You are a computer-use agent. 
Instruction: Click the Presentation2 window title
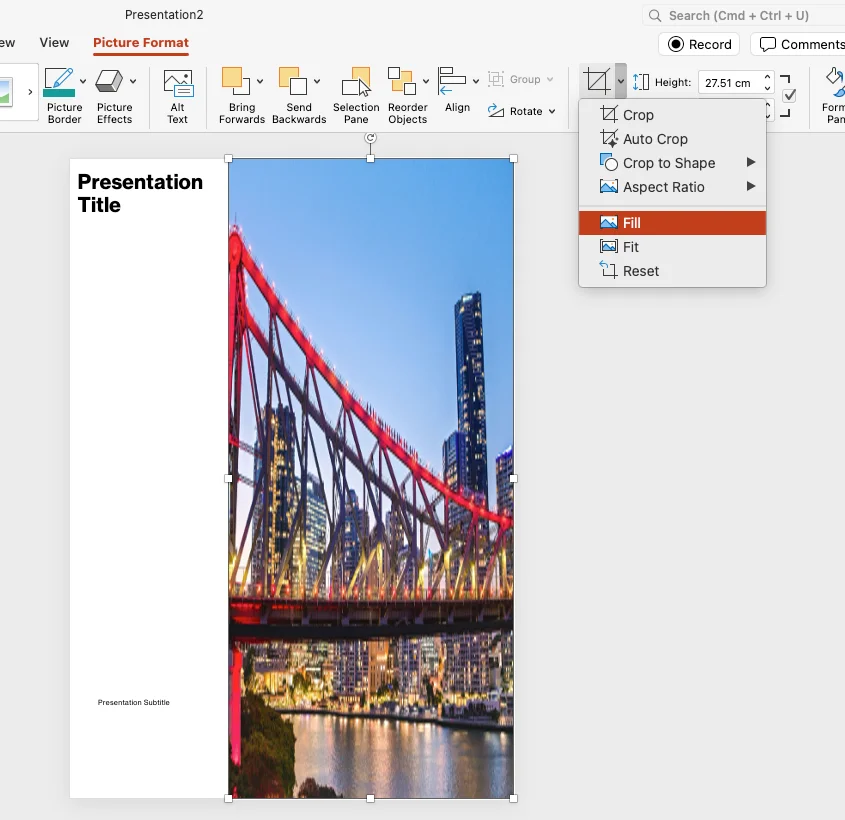(x=164, y=15)
